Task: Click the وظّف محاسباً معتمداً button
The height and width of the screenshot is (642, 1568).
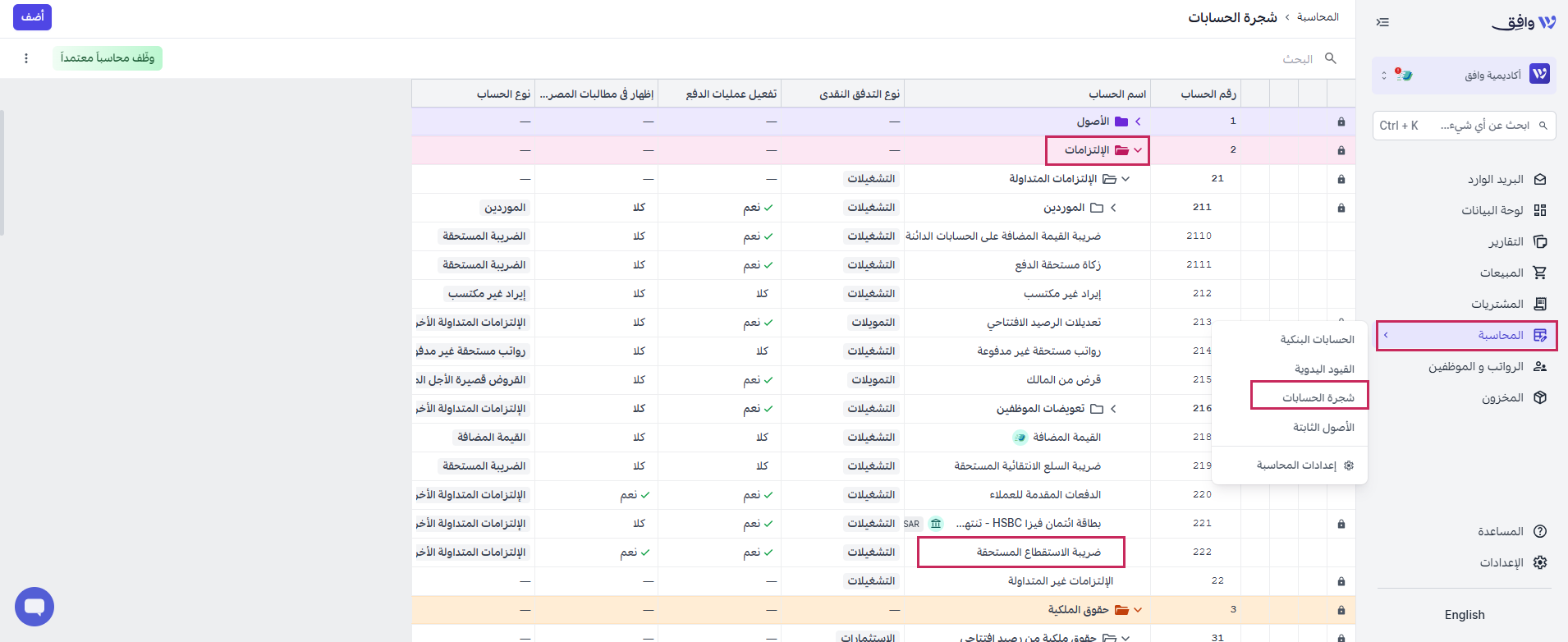Action: tap(108, 58)
